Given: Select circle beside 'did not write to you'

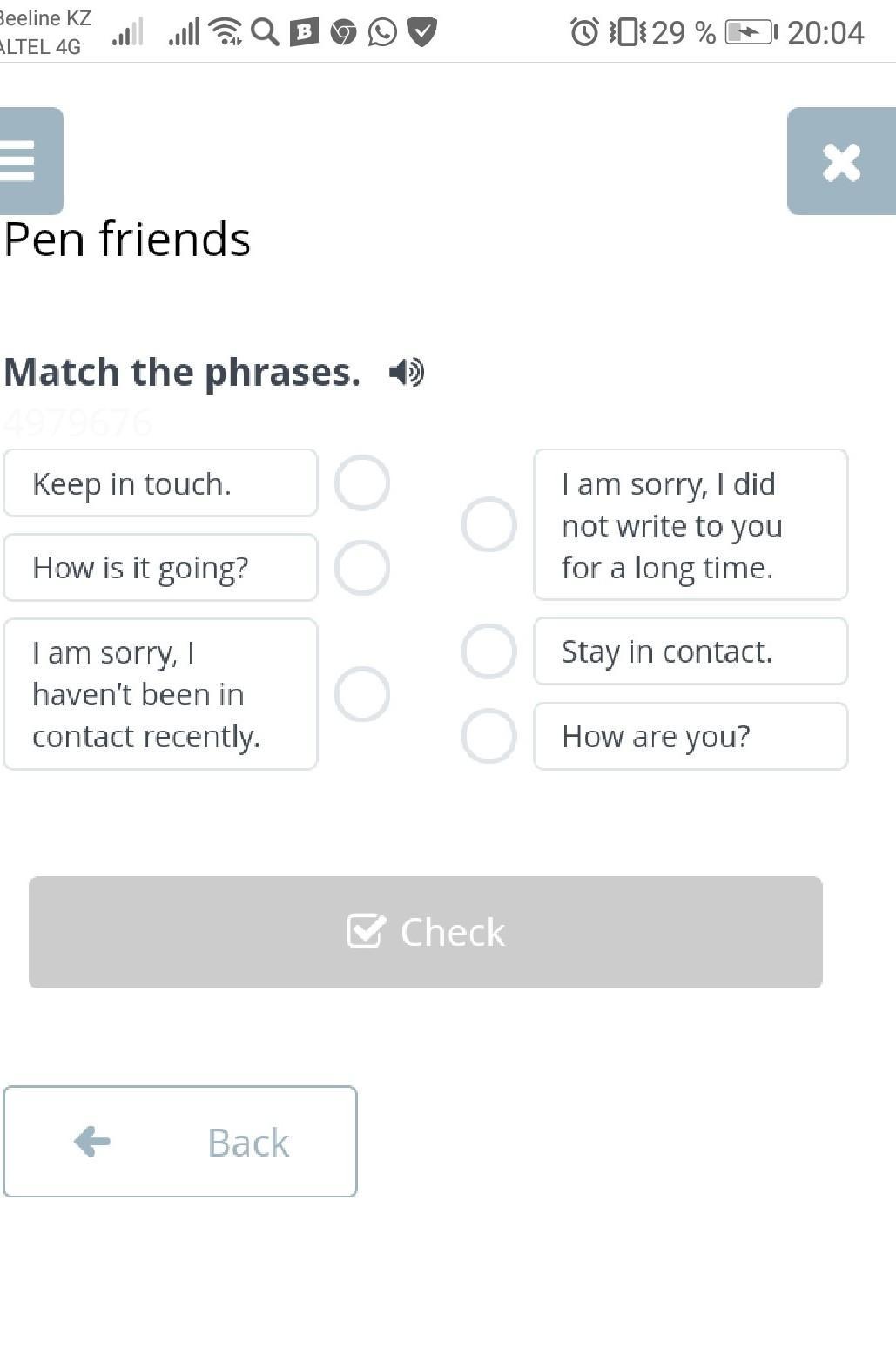Looking at the screenshot, I should 488,524.
